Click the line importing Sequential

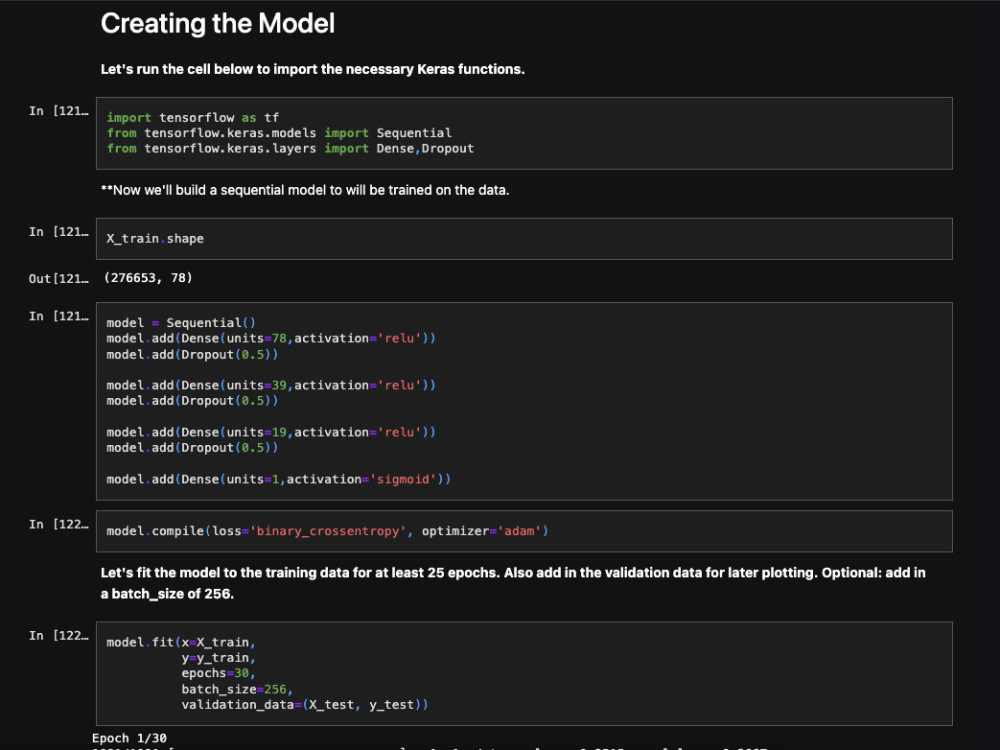[x=279, y=133]
